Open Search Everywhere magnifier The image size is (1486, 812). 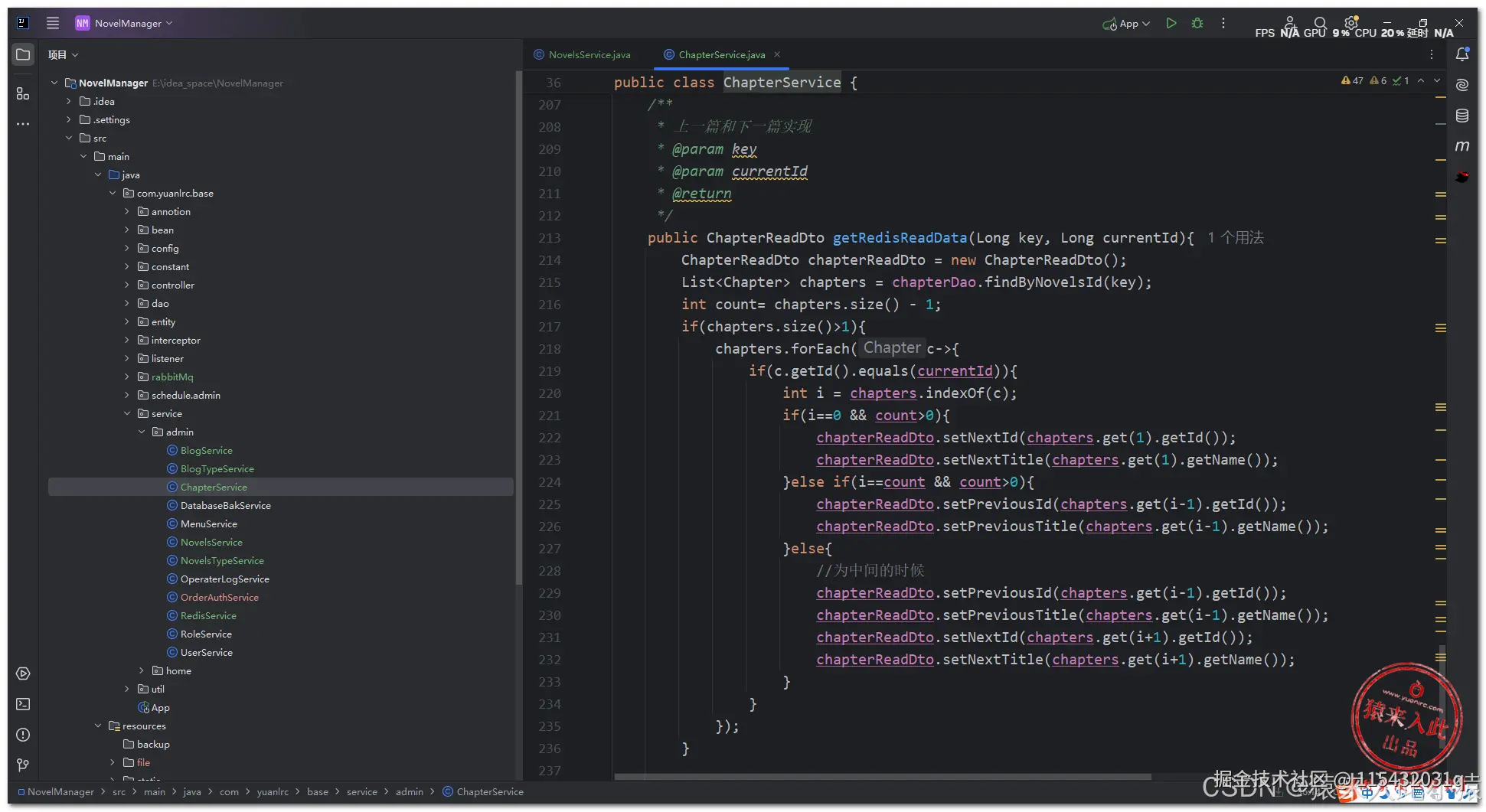[1320, 23]
